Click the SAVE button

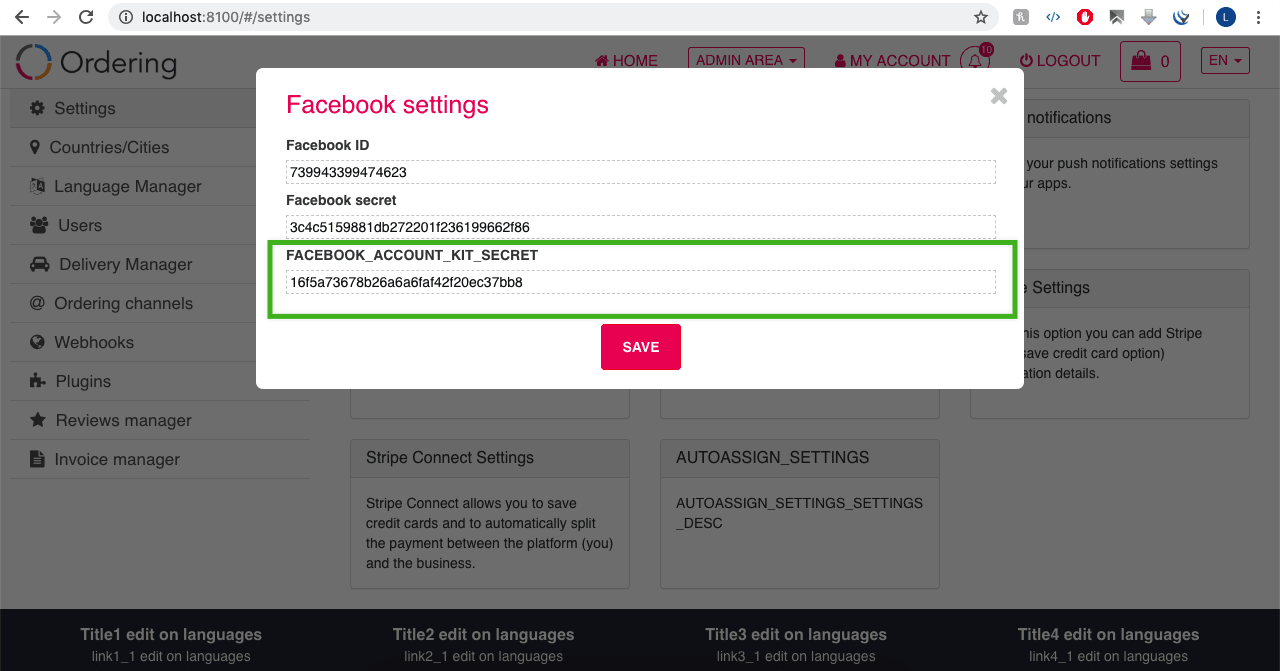click(641, 347)
